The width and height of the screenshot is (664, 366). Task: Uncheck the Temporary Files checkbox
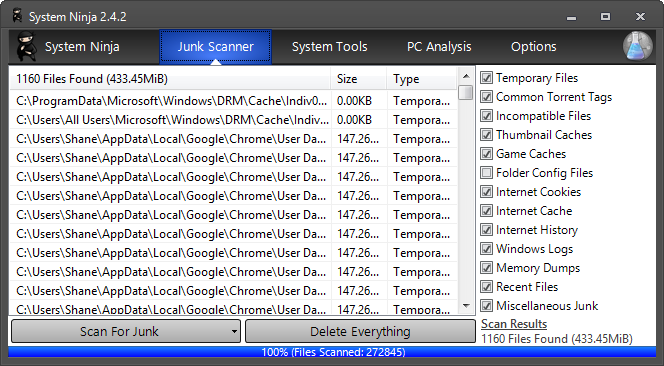(486, 78)
